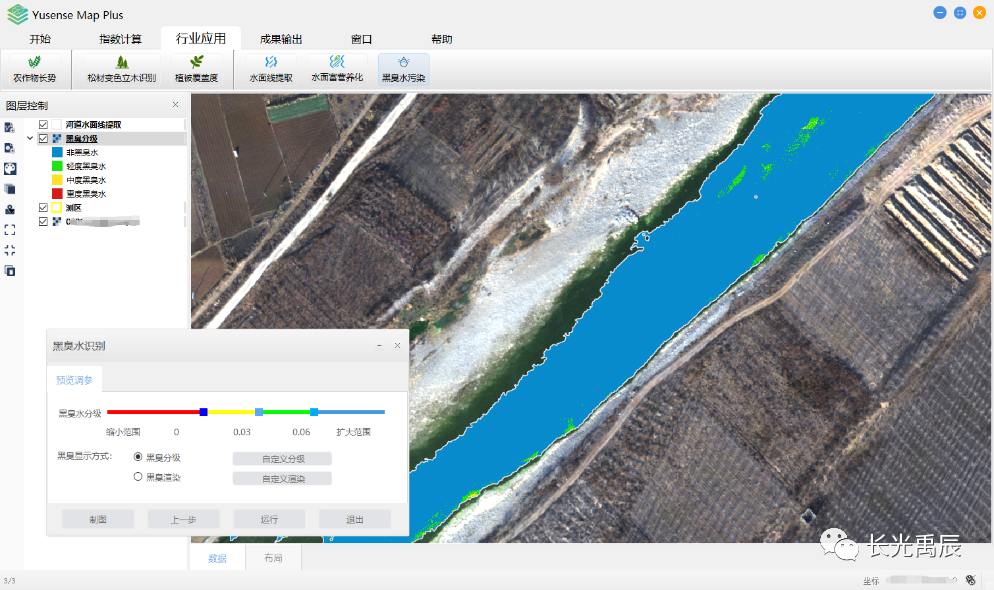Open the 指数计算 ribbon tab
Screen dimensions: 994x590
[120, 39]
